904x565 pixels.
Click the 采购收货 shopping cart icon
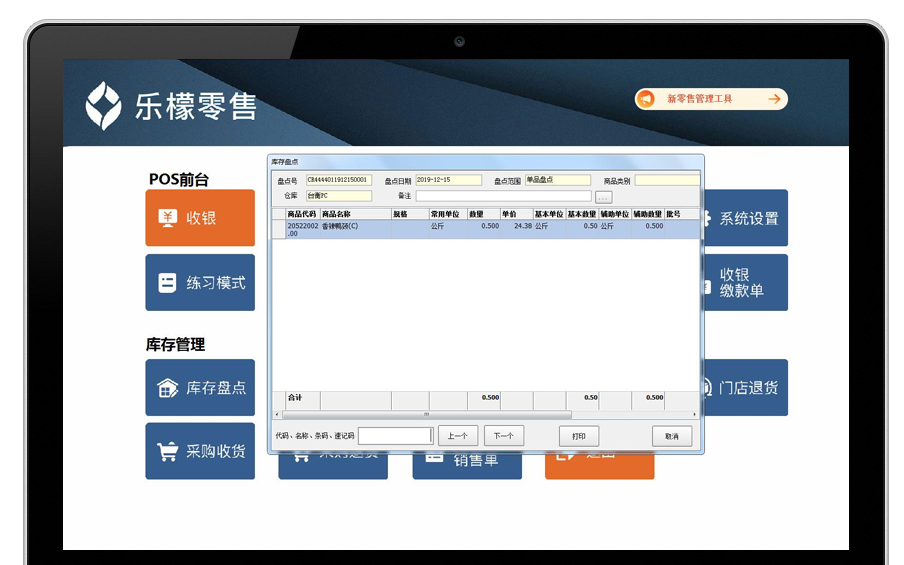[x=167, y=452]
